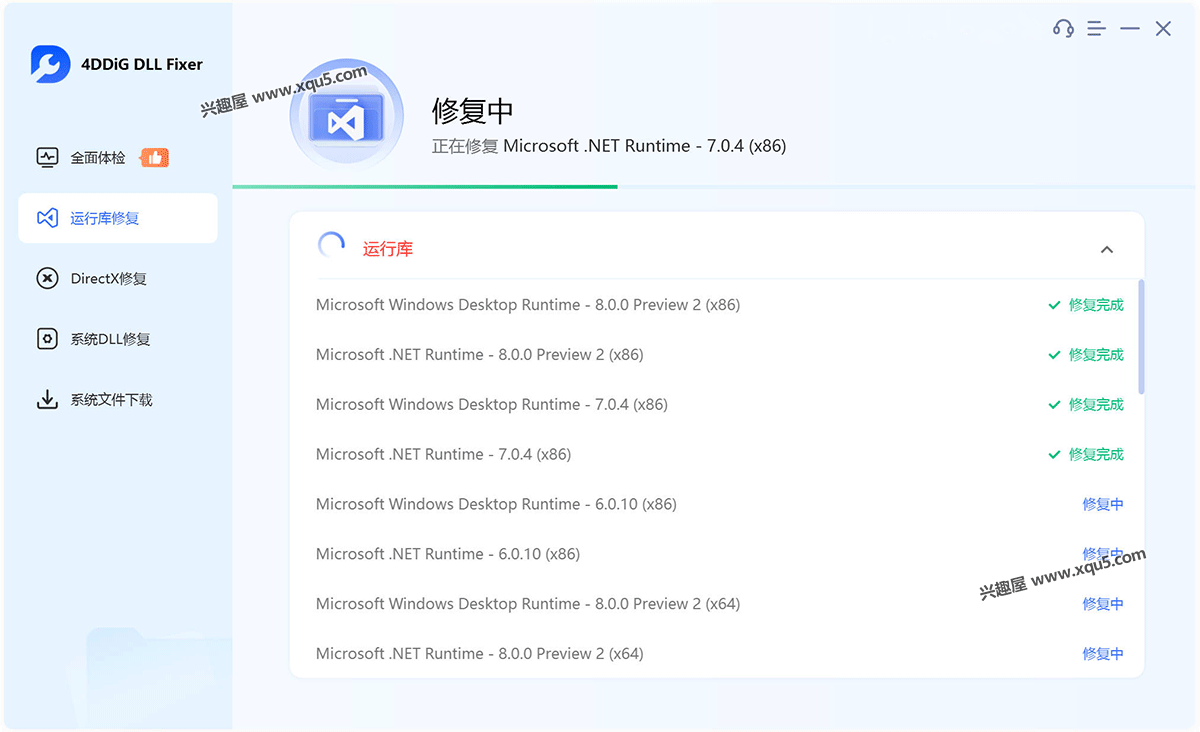Click the DirectX修复 X circle icon
1200x732 pixels.
coord(47,279)
